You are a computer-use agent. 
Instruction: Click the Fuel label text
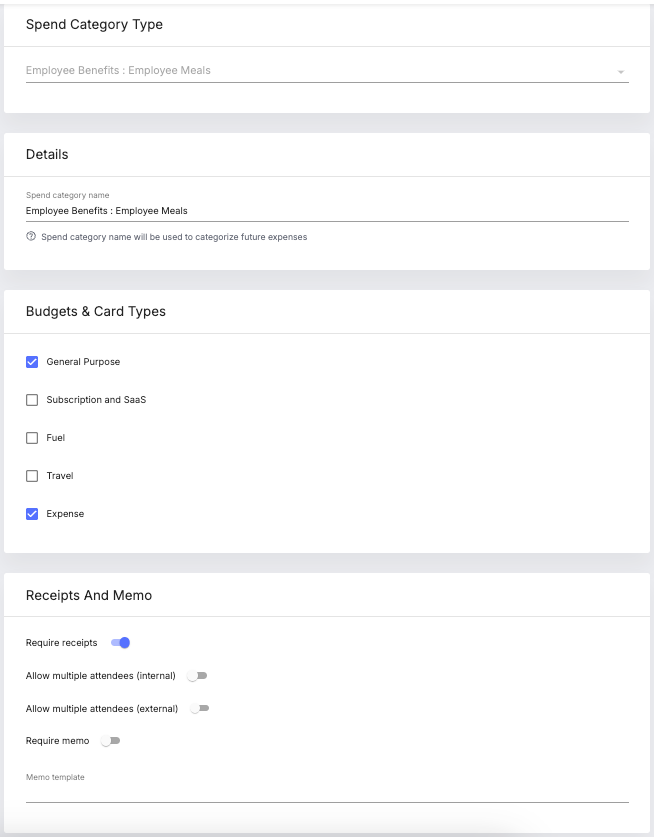click(56, 438)
